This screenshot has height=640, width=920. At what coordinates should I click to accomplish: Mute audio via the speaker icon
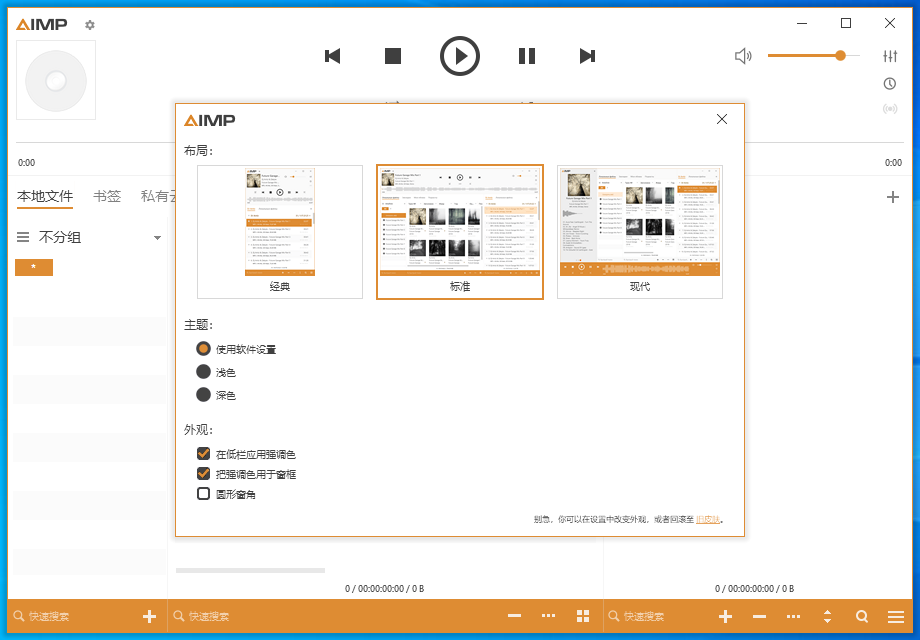[x=743, y=56]
